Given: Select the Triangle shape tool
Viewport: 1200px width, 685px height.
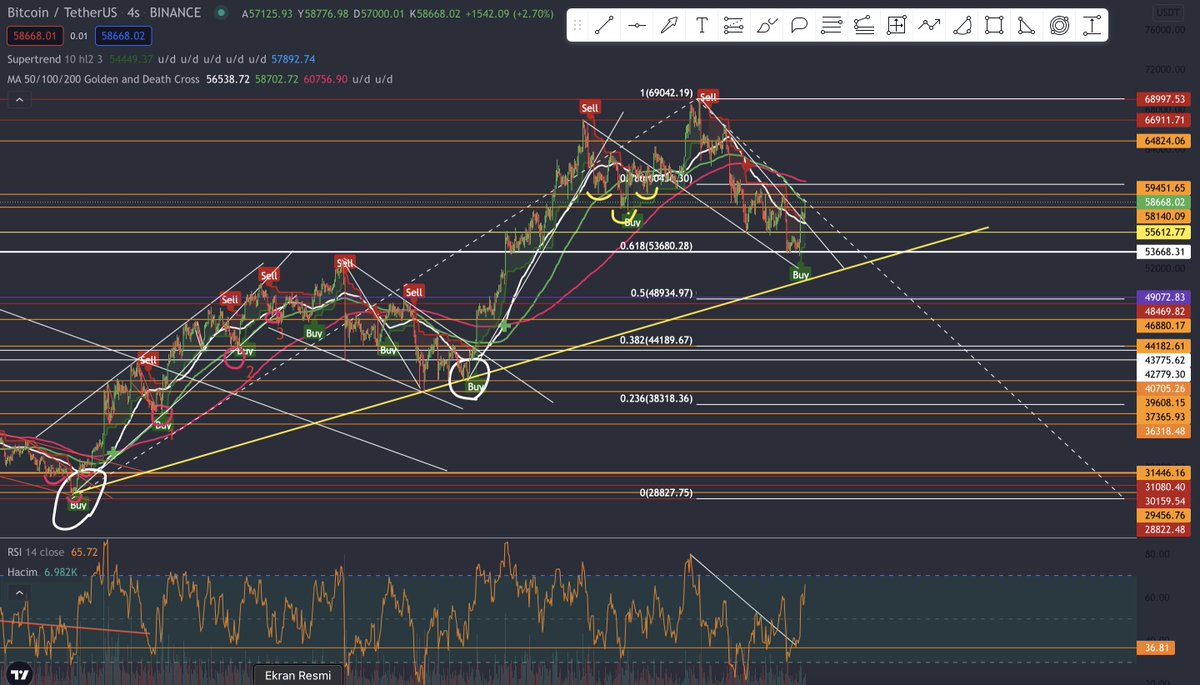Looking at the screenshot, I should pos(1026,26).
